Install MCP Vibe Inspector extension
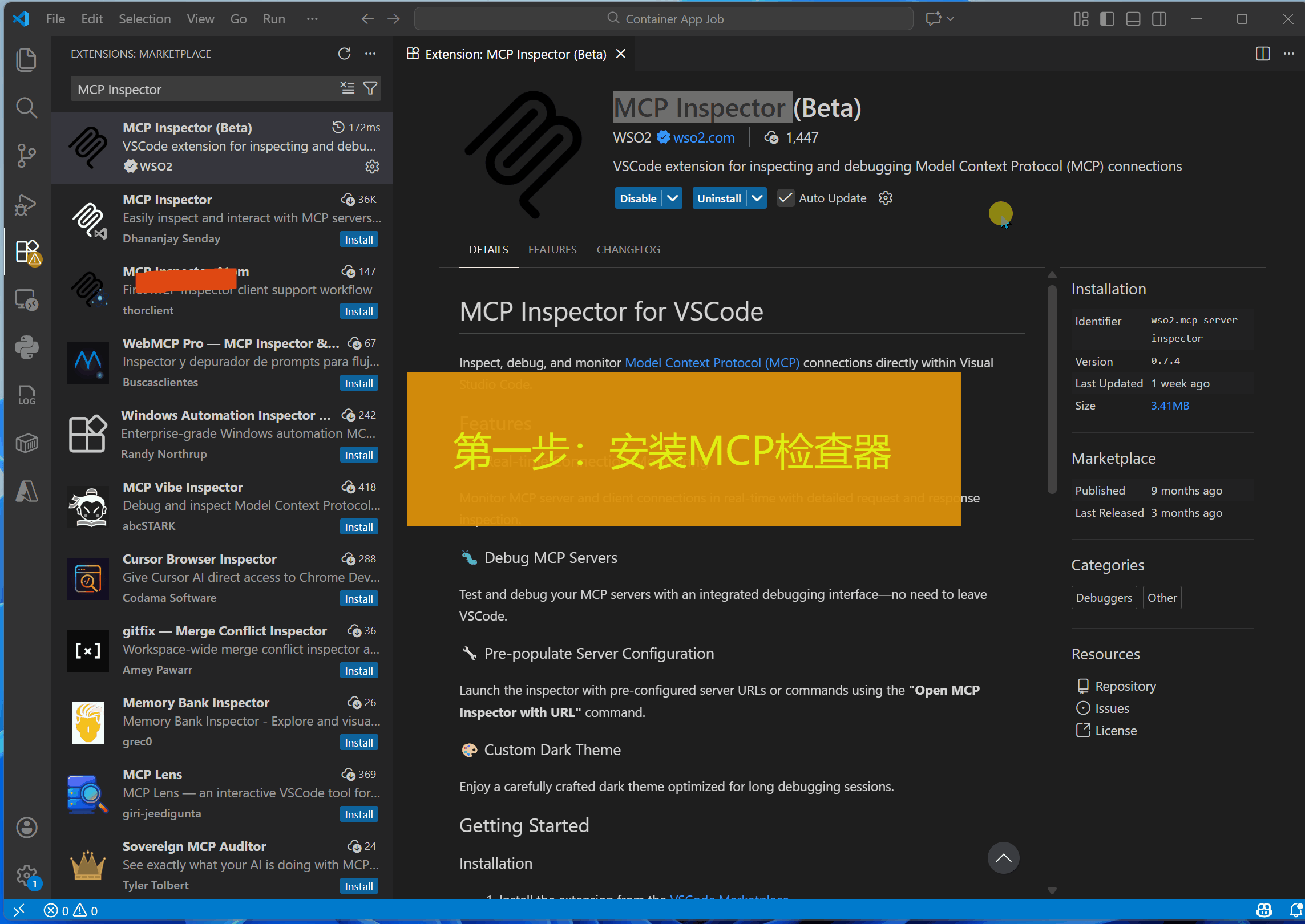This screenshot has width=1305, height=924. 358,527
